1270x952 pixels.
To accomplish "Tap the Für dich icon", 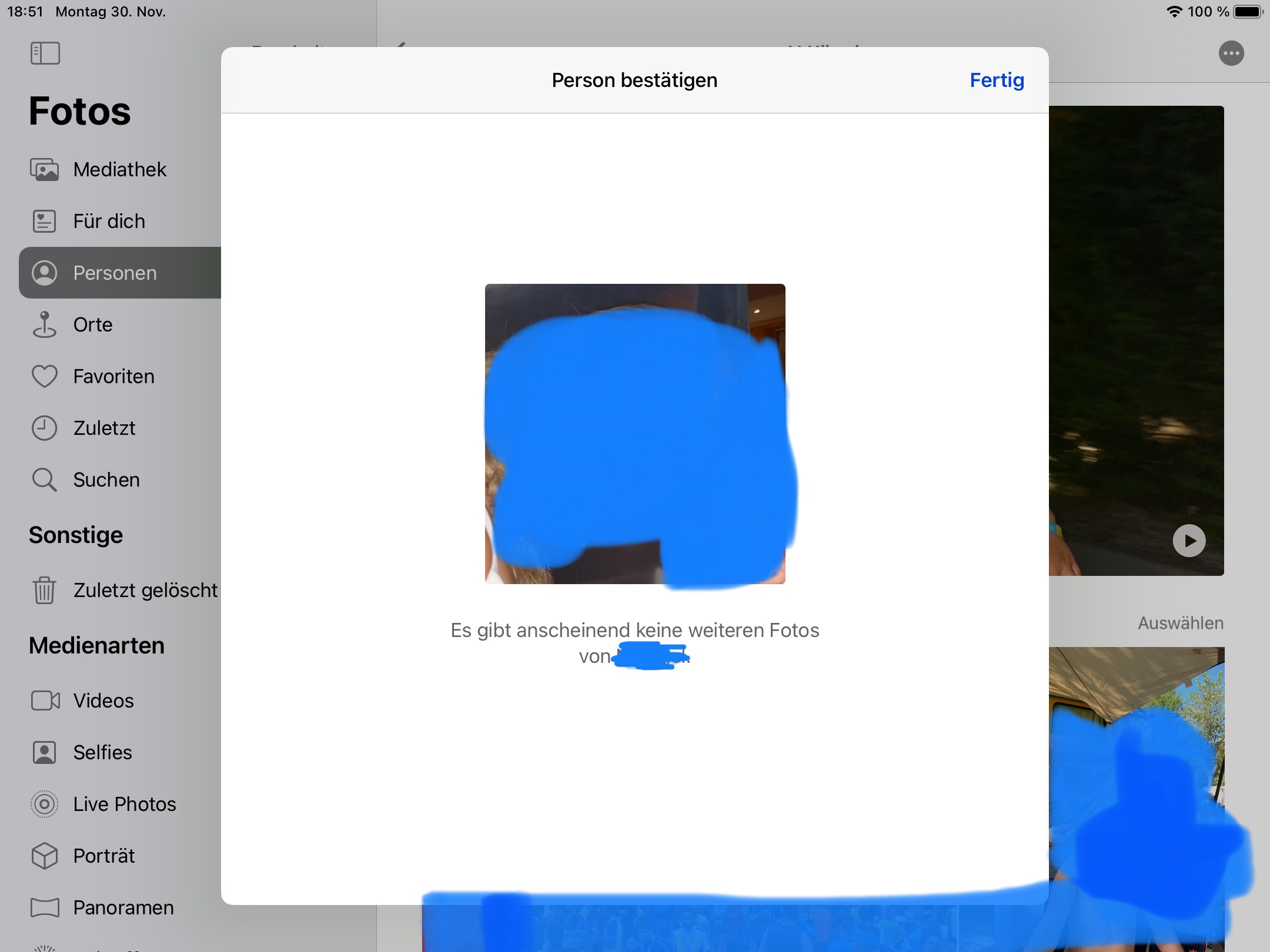I will click(45, 222).
